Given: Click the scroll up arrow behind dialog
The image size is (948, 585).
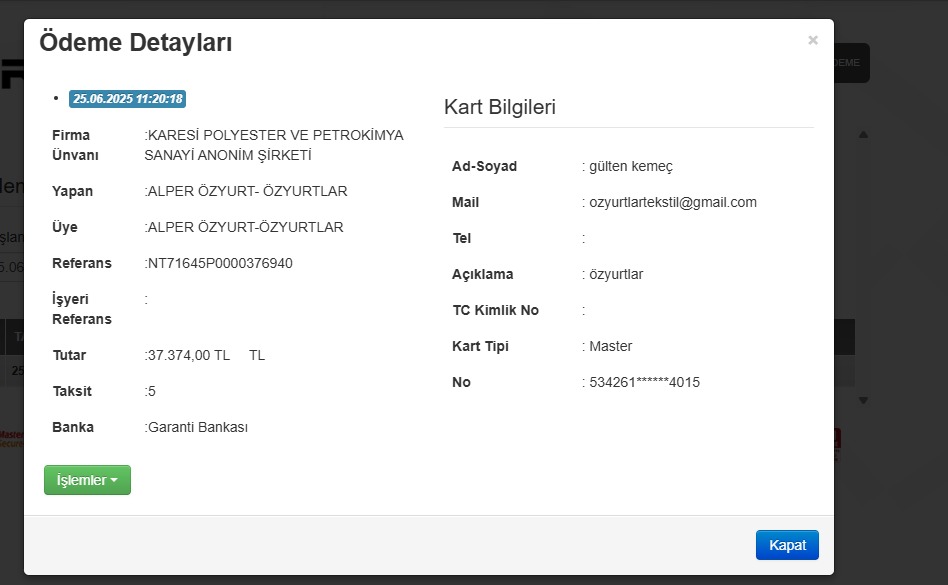Looking at the screenshot, I should (x=863, y=135).
